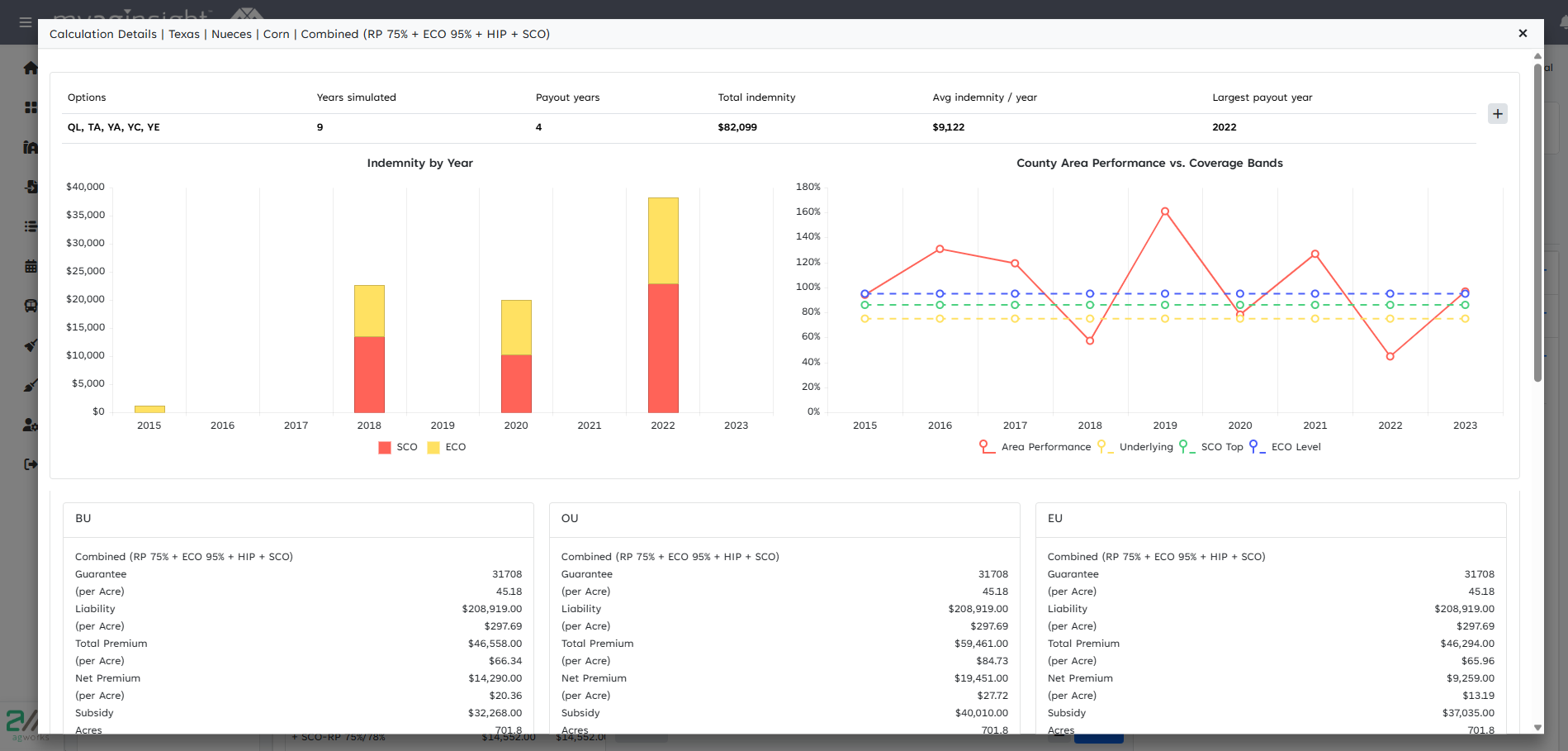Viewport: 1568px width, 751px height.
Task: Close the Calculation Details dialog
Action: pos(1523,34)
